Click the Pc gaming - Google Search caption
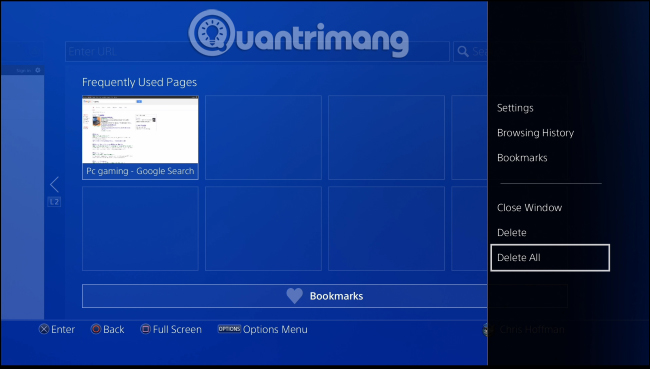The image size is (650, 369). 140,171
